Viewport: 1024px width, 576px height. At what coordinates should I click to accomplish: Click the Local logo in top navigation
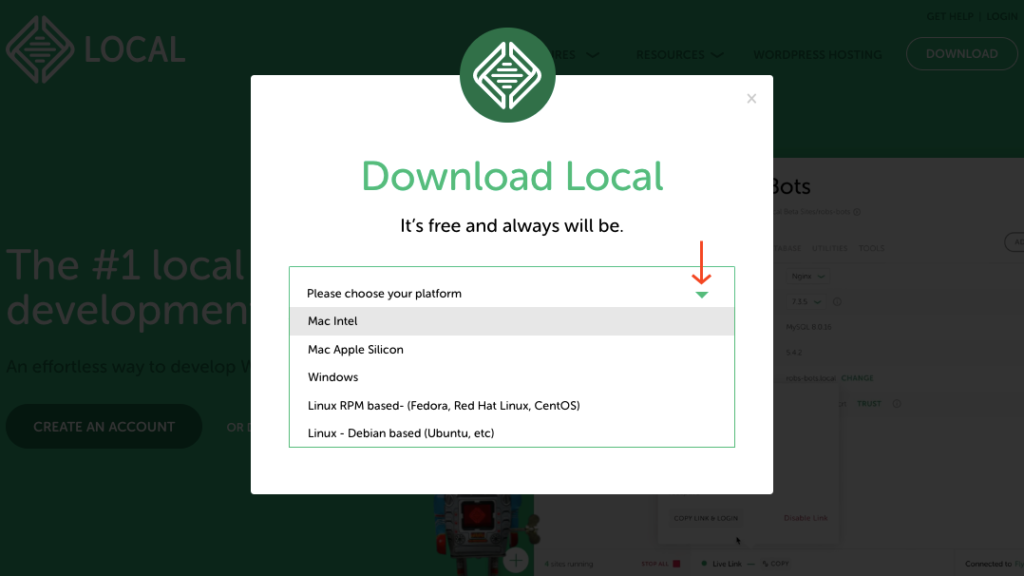click(95, 47)
